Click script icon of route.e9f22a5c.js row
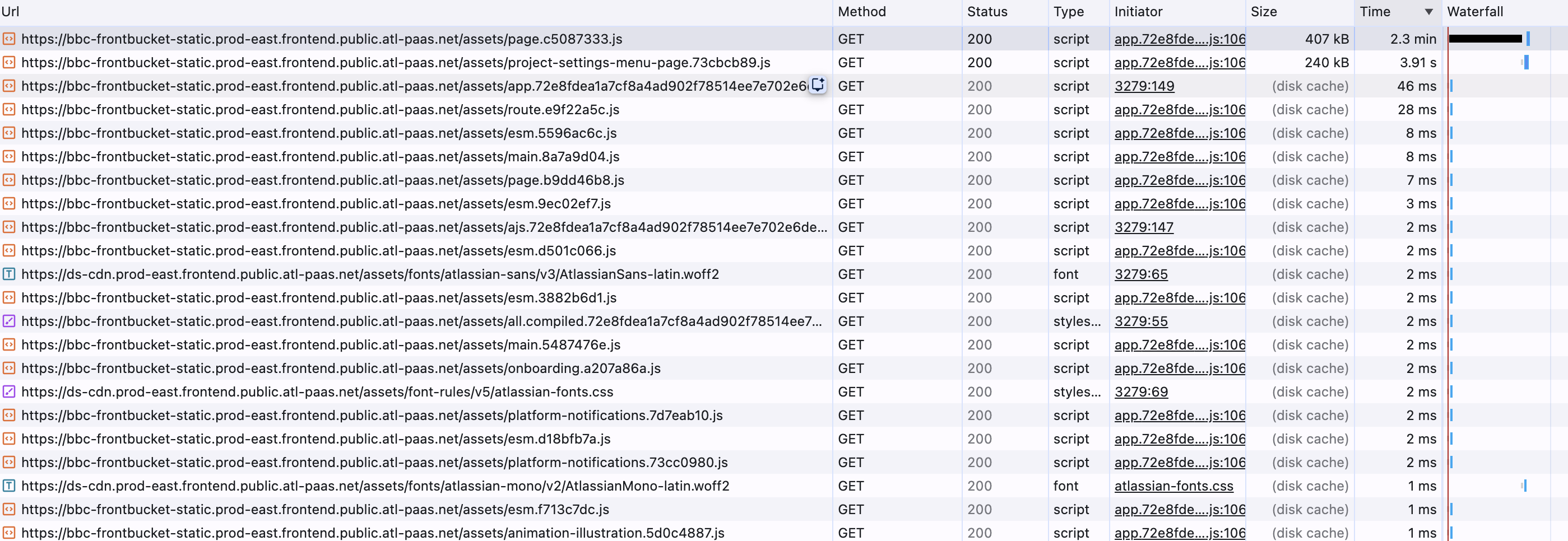Screen dimensions: 1568x541 (8, 110)
